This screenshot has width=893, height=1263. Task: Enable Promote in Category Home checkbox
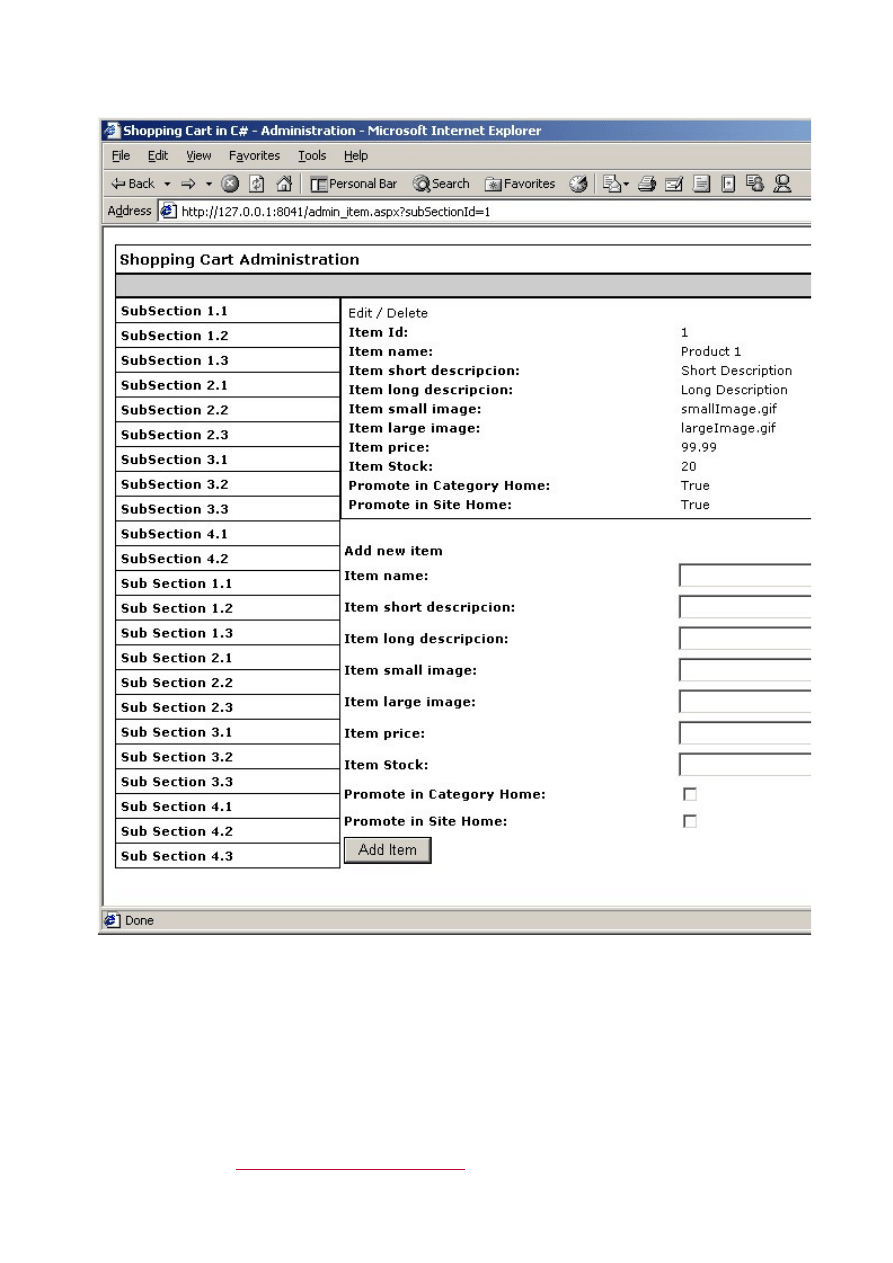pyautogui.click(x=689, y=795)
